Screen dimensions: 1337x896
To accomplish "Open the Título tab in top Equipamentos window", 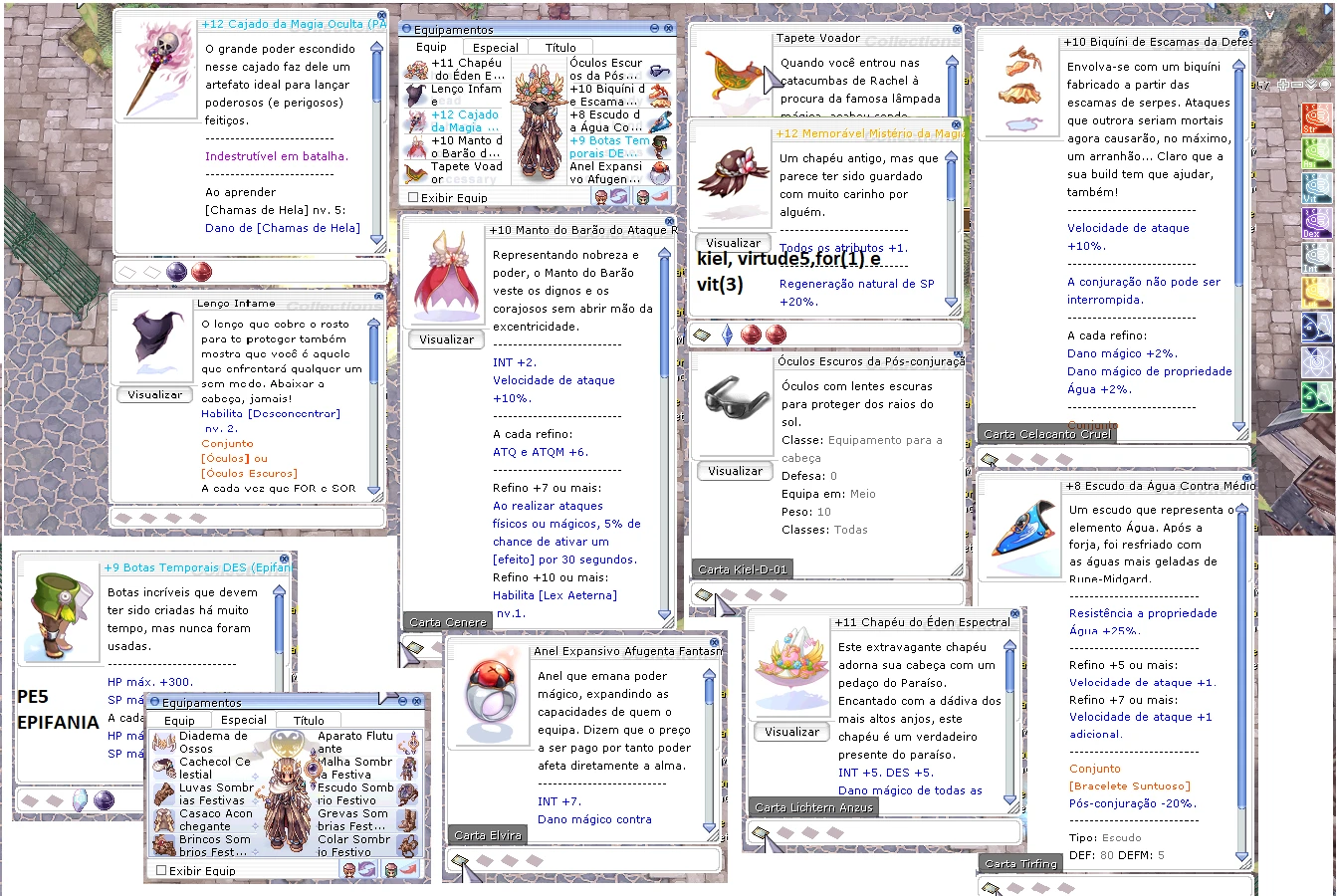I will point(560,47).
